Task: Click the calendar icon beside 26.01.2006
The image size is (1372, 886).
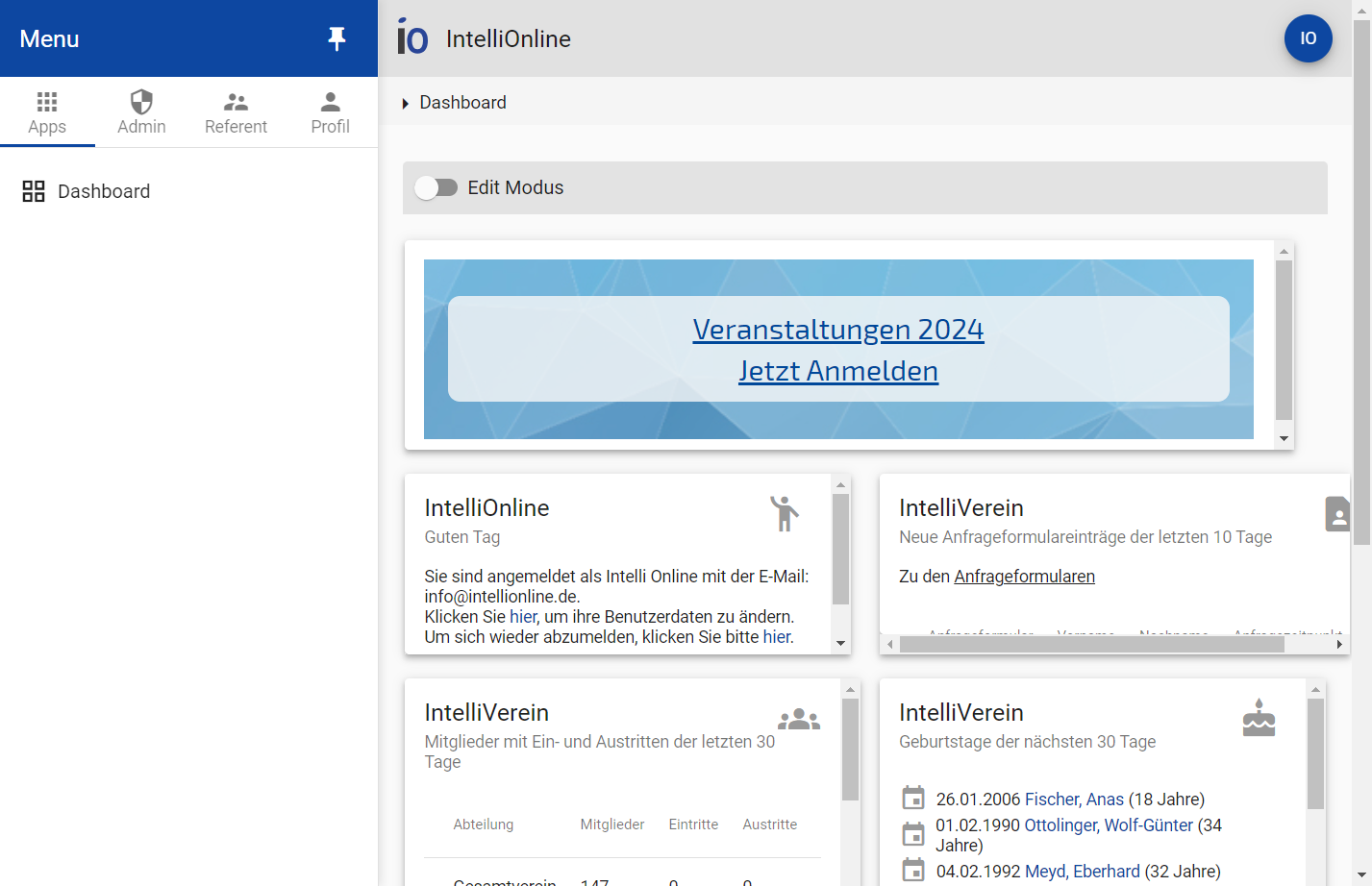Action: (x=913, y=798)
